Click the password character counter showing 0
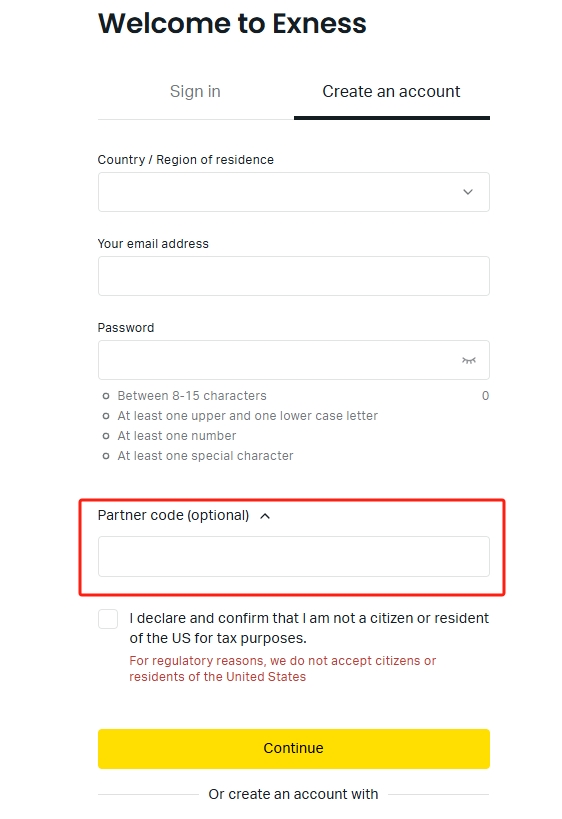The image size is (562, 819). [485, 396]
